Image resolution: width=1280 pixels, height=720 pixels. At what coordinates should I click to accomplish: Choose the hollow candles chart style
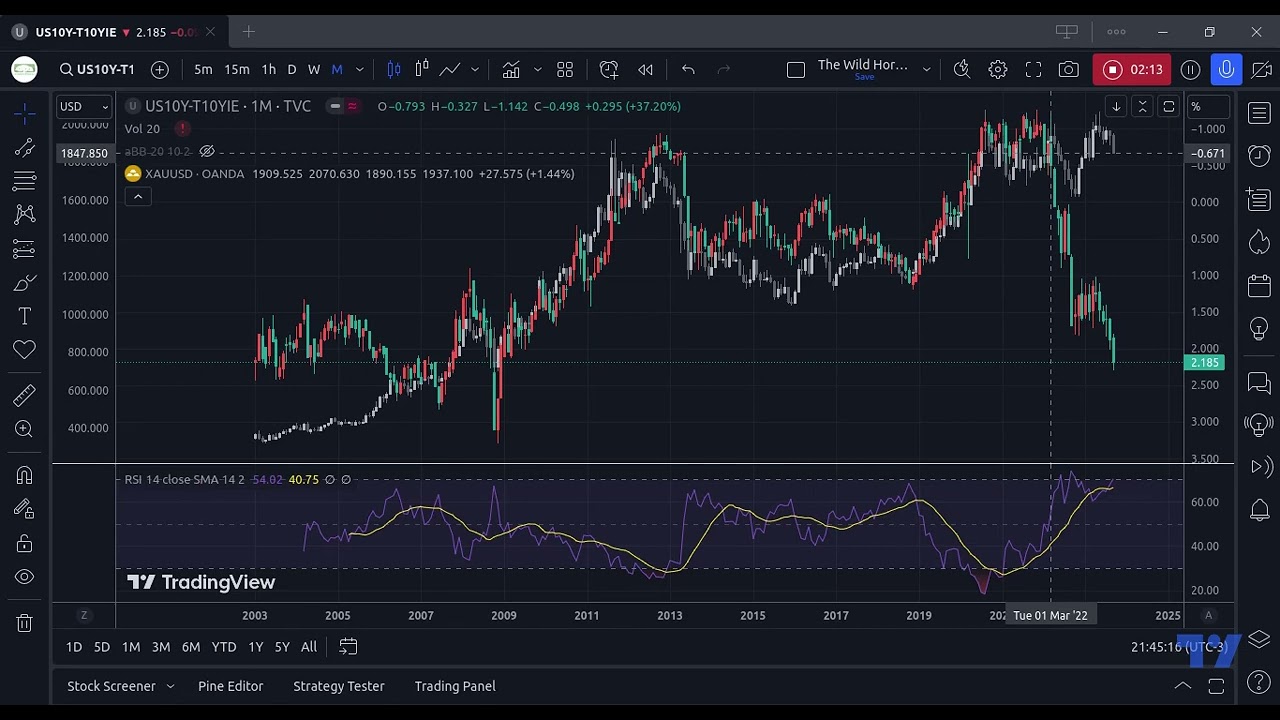(x=422, y=69)
